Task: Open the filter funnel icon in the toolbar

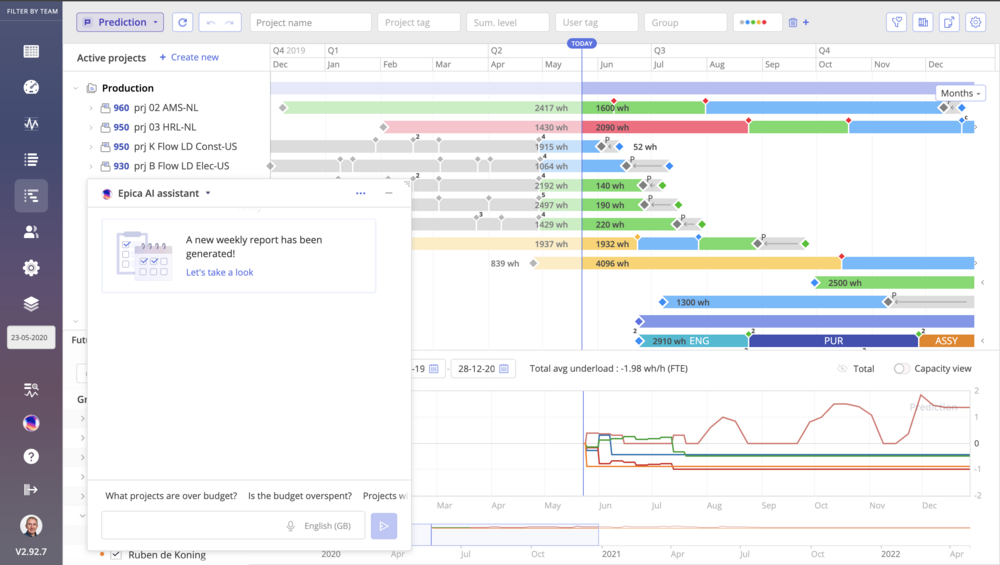Action: (x=897, y=22)
